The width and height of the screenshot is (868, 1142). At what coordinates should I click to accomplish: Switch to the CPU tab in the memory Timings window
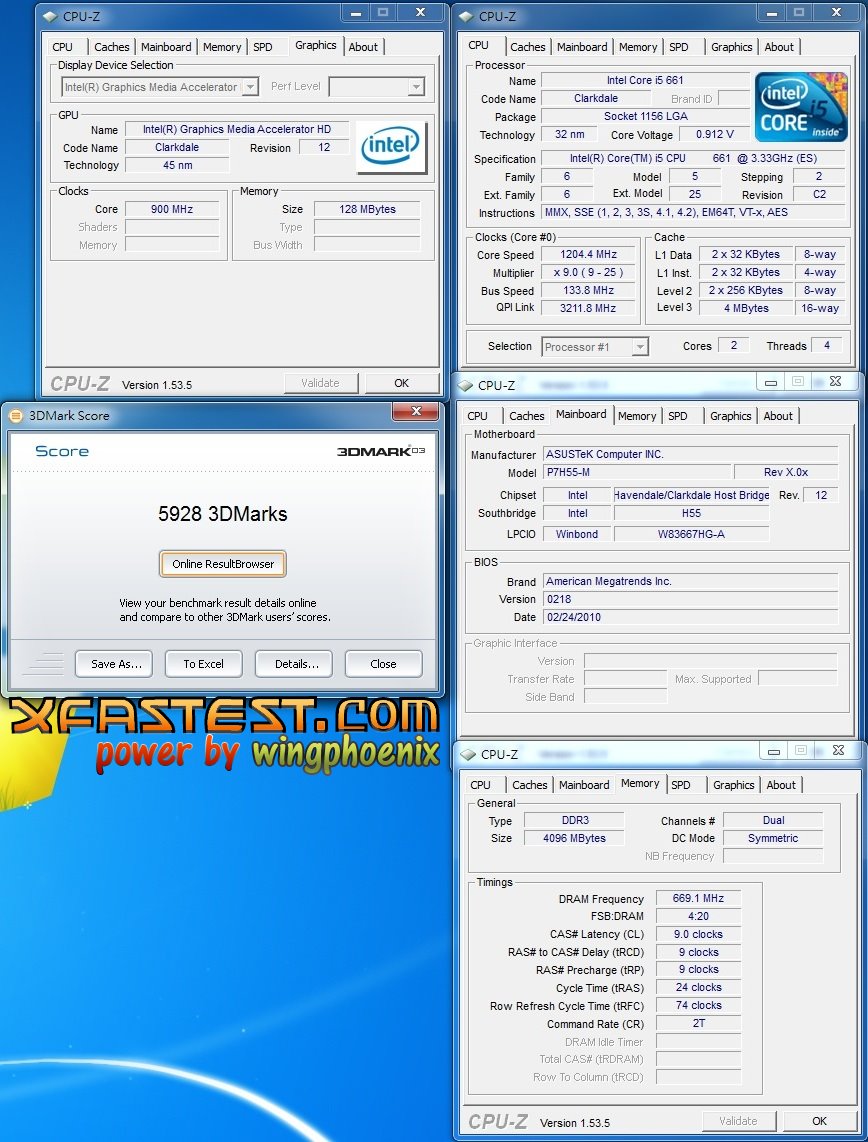481,785
